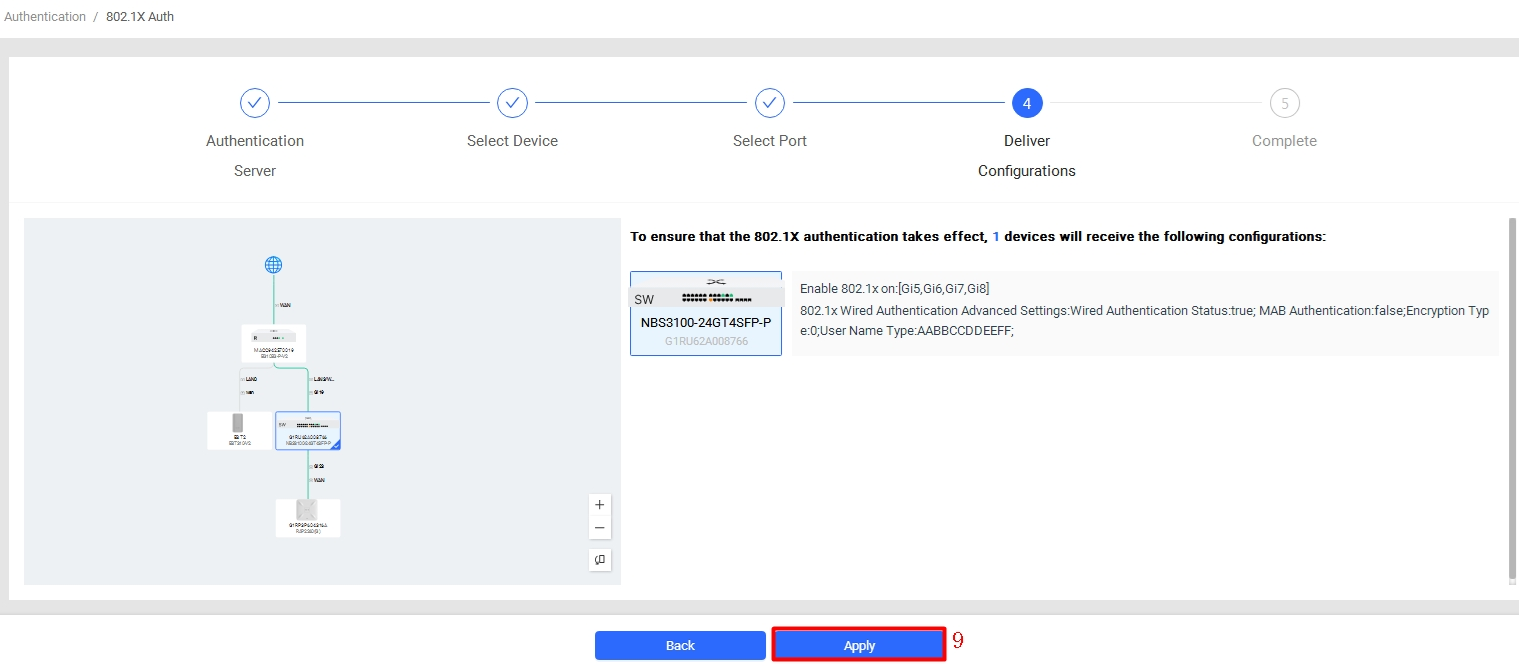Click the Back button
Image resolution: width=1519 pixels, height=666 pixels.
click(x=680, y=645)
